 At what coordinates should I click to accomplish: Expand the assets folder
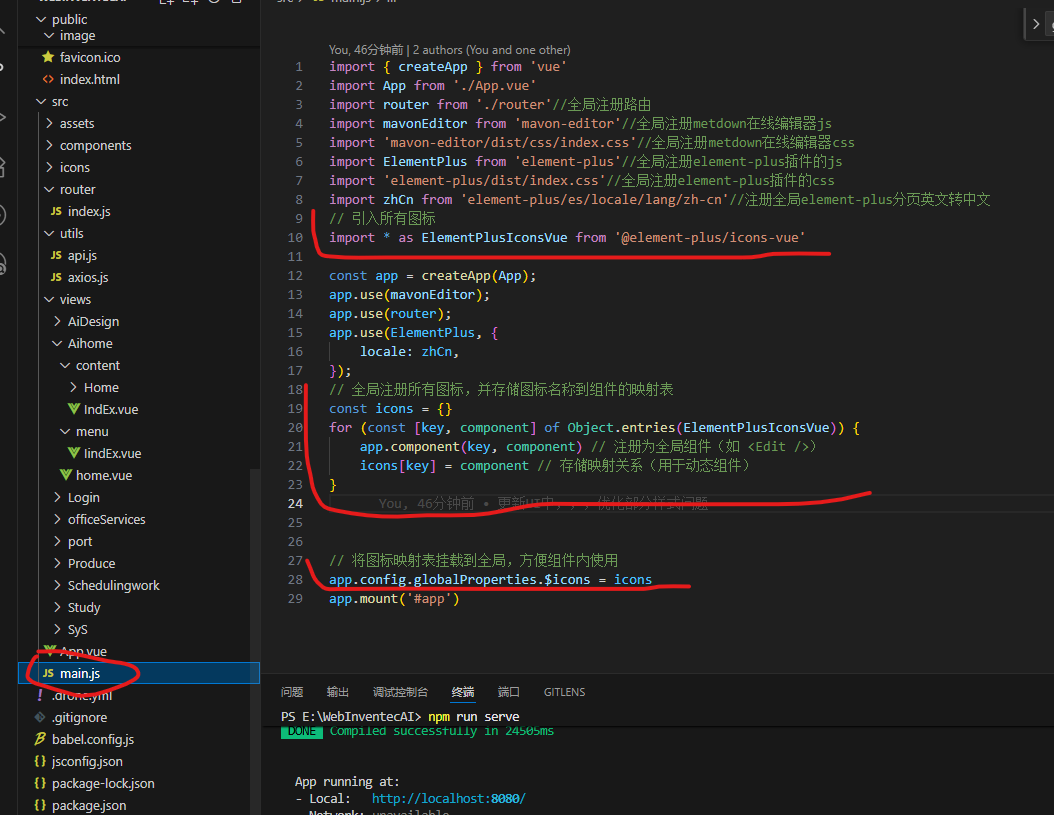49,124
